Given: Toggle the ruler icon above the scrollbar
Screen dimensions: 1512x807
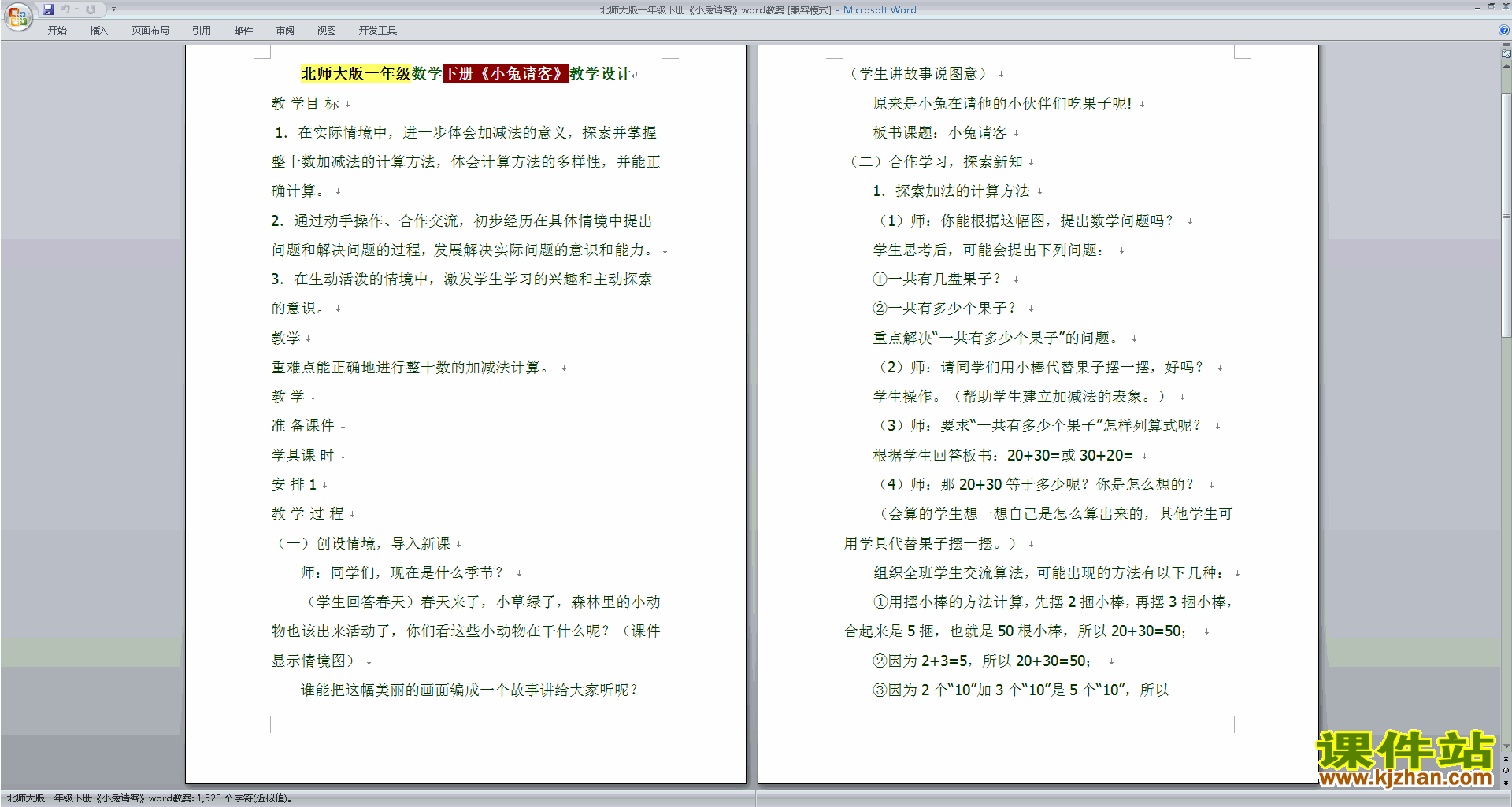Looking at the screenshot, I should click(1506, 54).
